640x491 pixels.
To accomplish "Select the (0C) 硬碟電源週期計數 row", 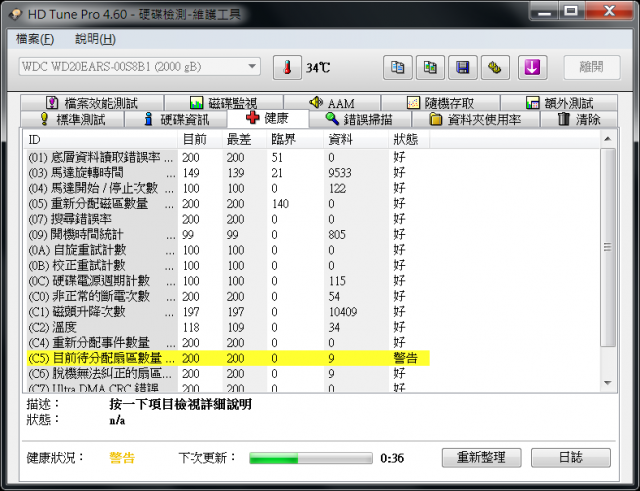I will 228,281.
